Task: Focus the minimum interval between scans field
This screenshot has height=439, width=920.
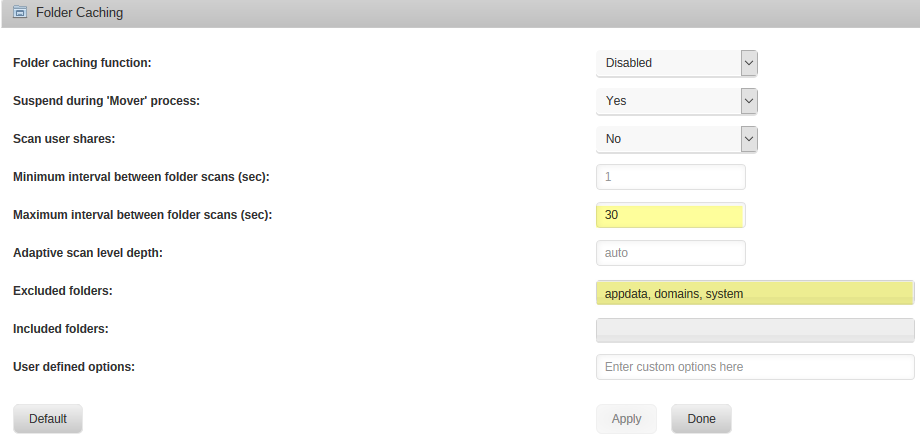Action: [x=671, y=177]
